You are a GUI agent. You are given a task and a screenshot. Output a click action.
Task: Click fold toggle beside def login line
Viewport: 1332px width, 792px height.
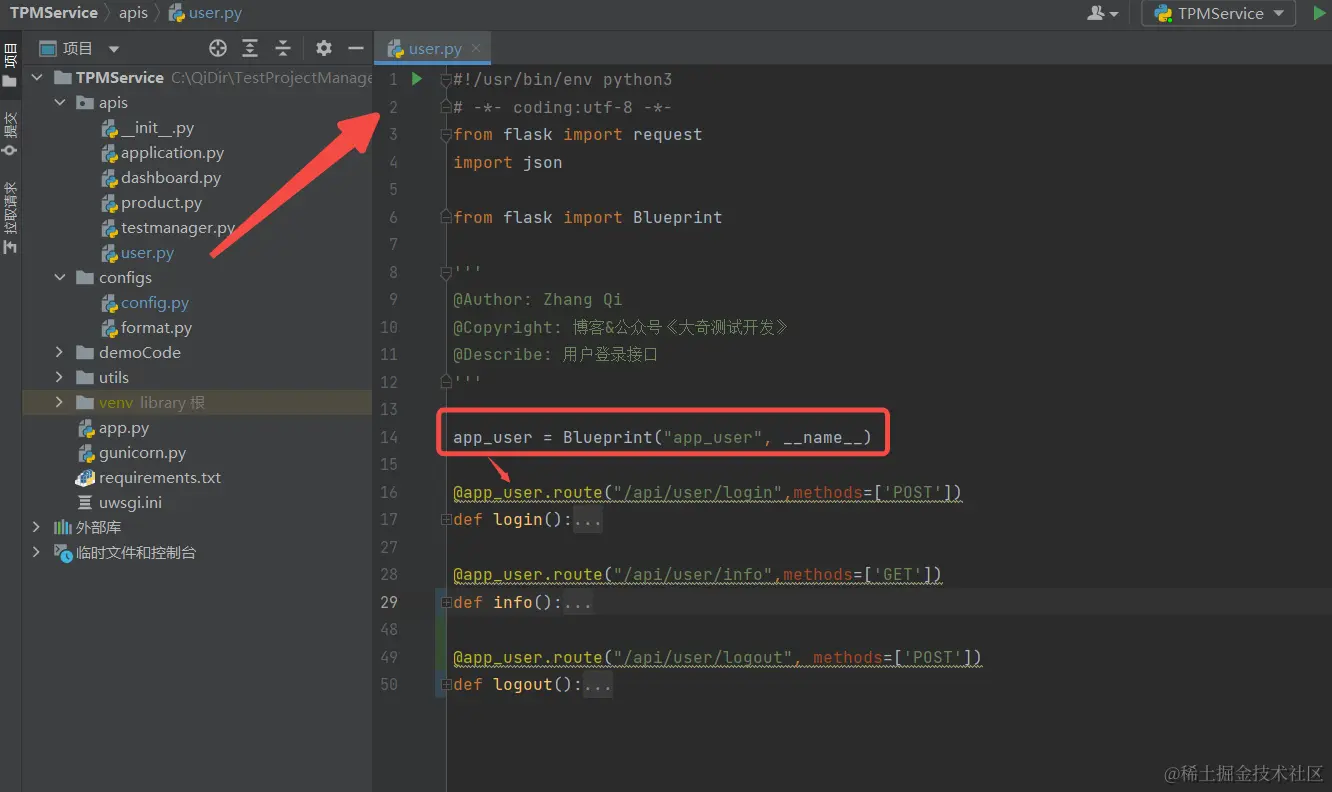[444, 520]
